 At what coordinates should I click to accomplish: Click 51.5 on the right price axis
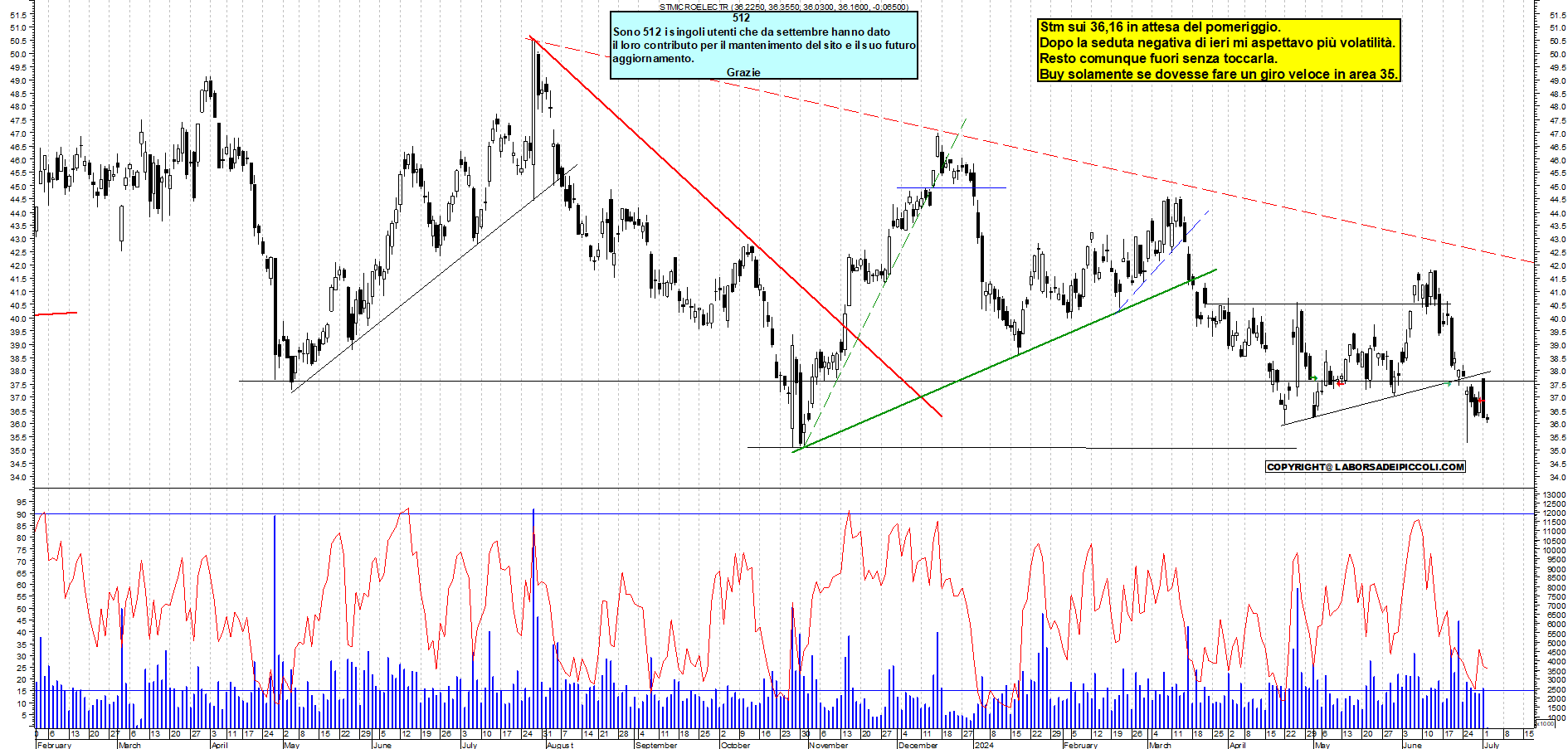[x=1556, y=15]
